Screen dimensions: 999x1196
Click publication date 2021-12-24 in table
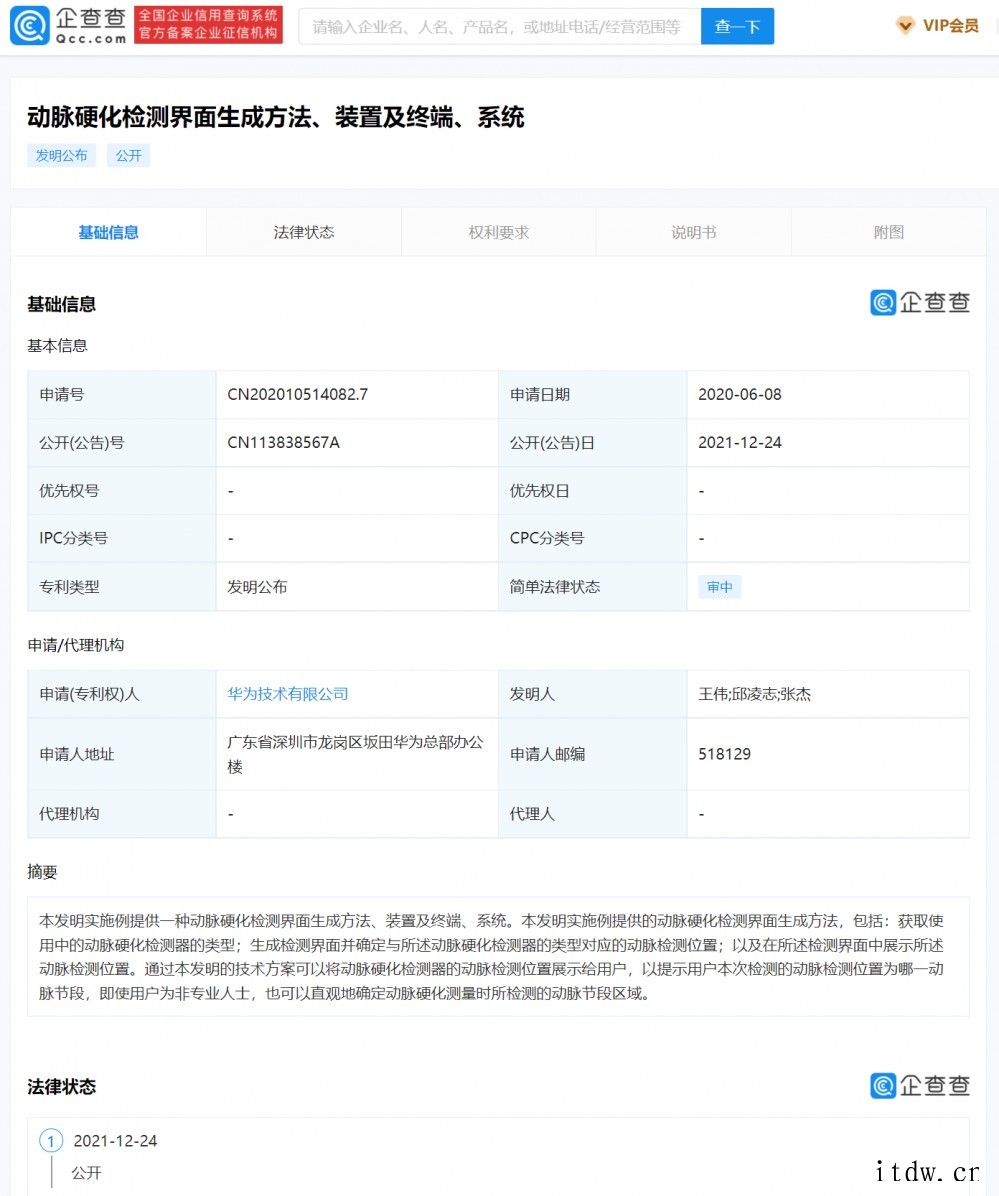740,442
